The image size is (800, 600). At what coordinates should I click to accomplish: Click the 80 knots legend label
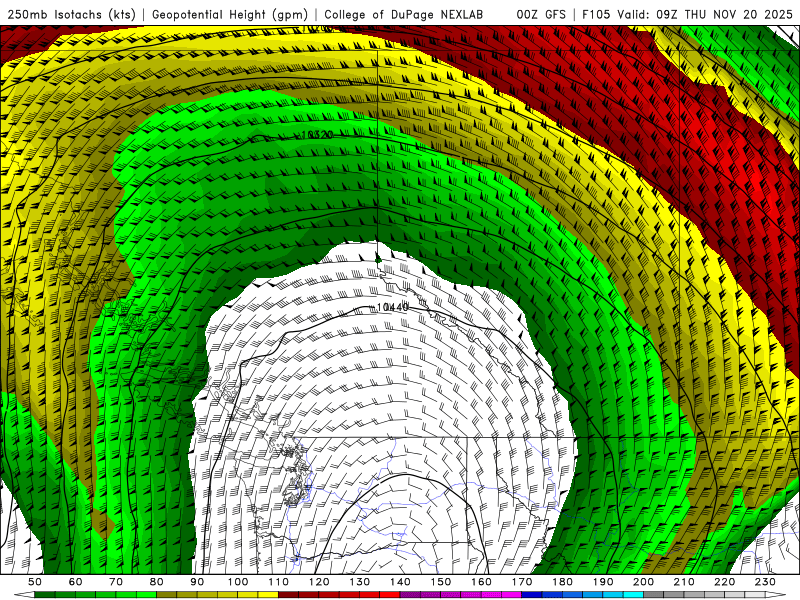157,582
